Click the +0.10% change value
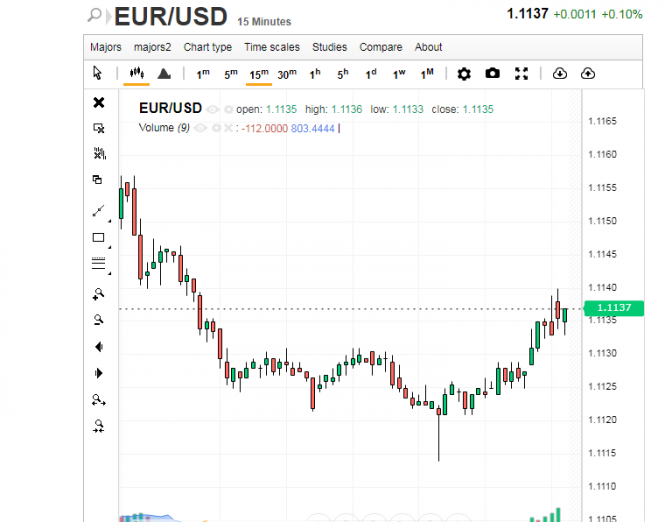 click(x=622, y=14)
